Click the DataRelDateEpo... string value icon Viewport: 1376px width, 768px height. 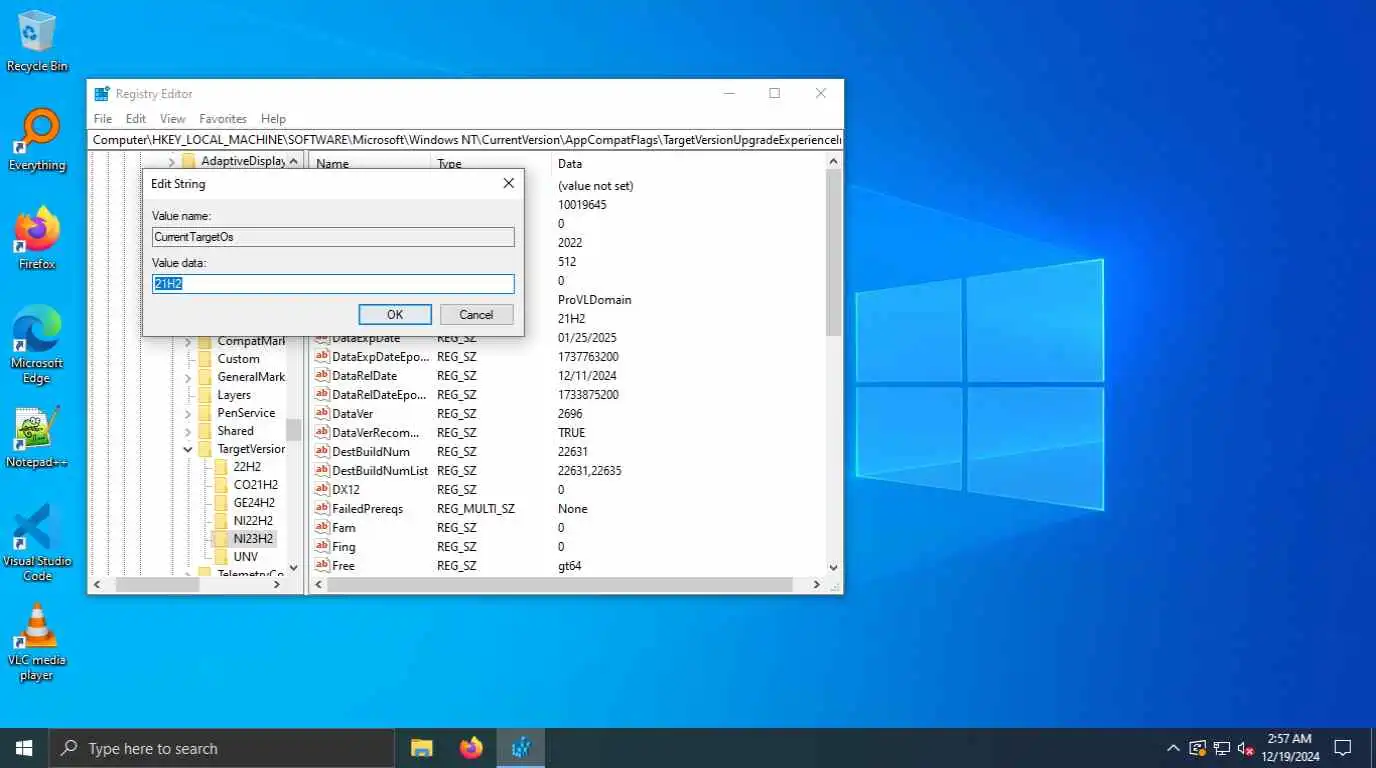tap(322, 394)
